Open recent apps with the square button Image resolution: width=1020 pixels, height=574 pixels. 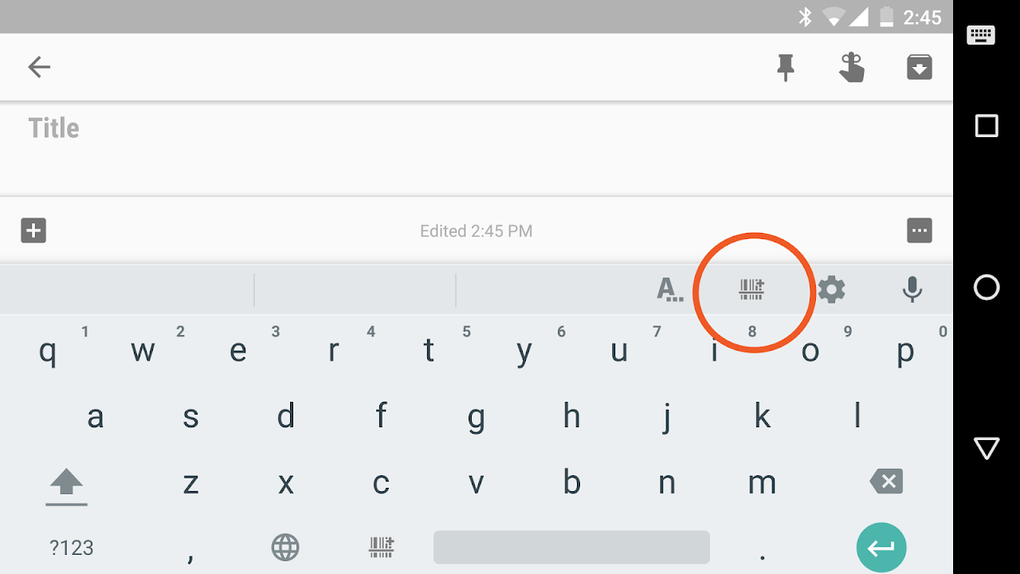tap(986, 126)
